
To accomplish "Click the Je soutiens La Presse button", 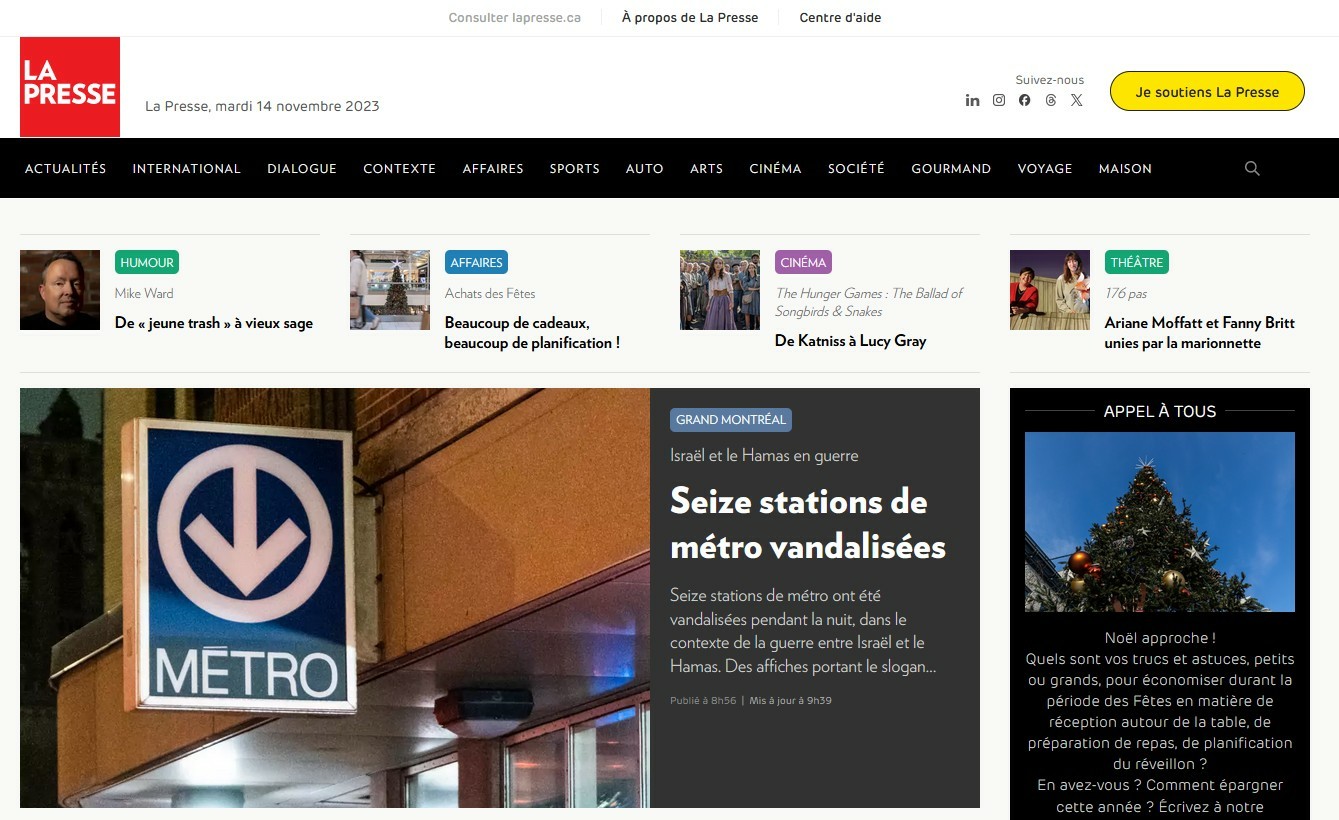I will click(x=1207, y=91).
